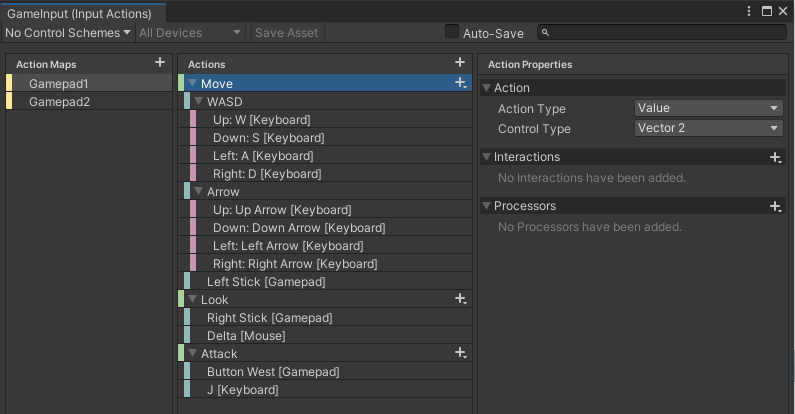The height and width of the screenshot is (414, 795).
Task: Open the window's three-dot options menu
Action: tap(750, 11)
